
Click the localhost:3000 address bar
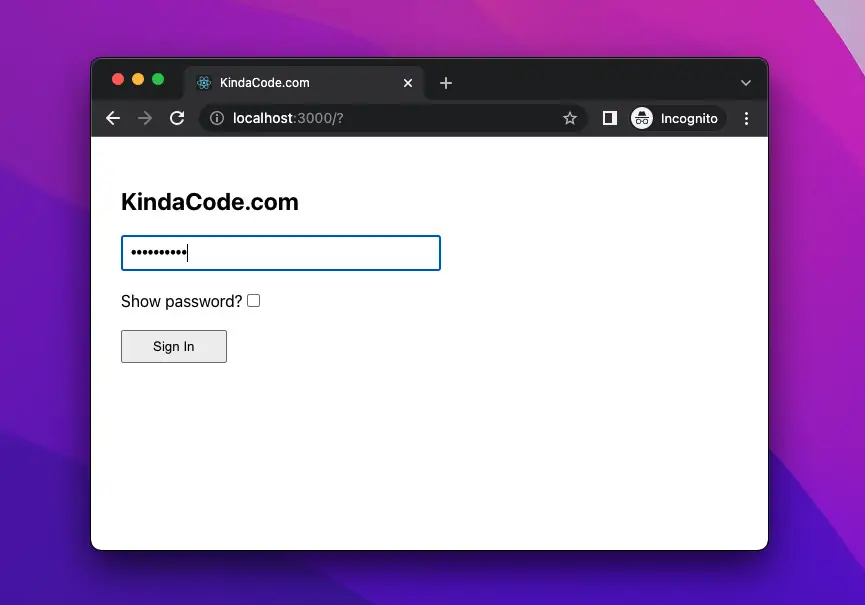(x=393, y=118)
